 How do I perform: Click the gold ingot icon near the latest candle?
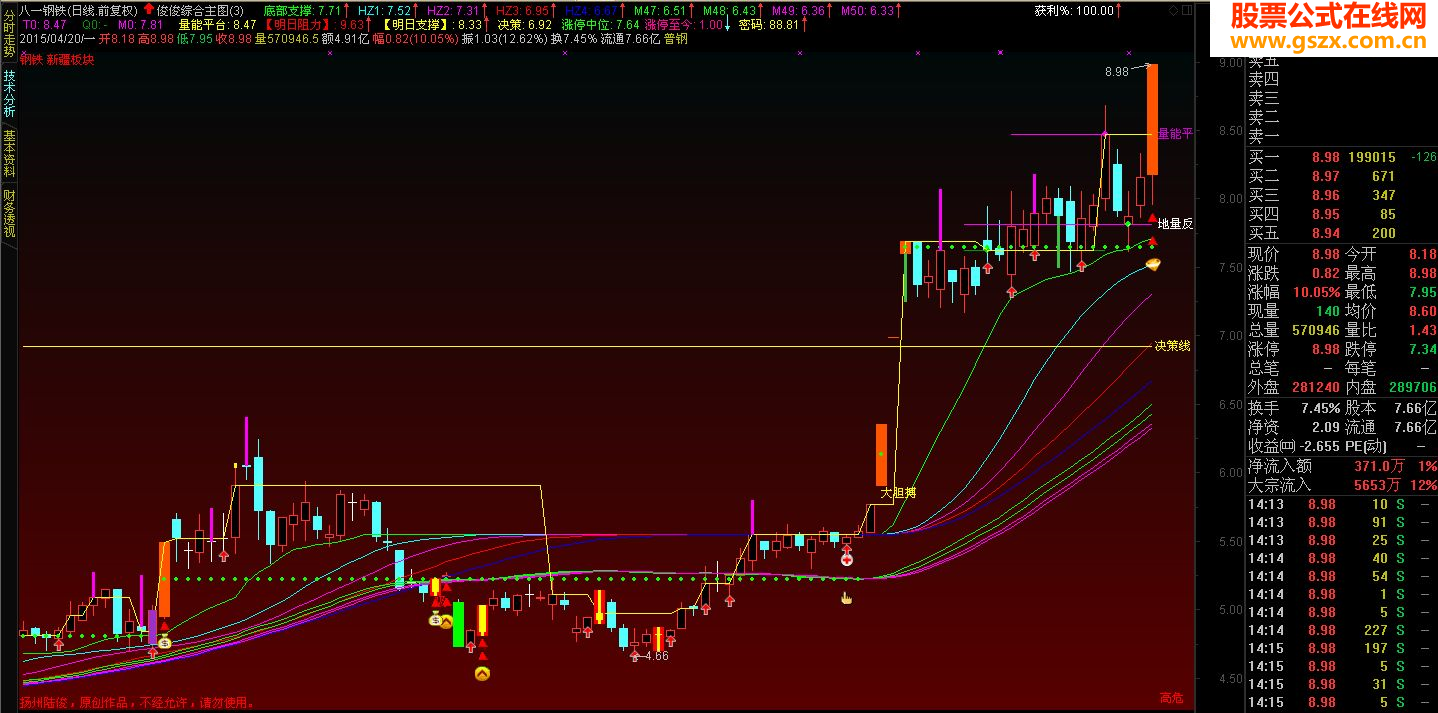point(1152,264)
